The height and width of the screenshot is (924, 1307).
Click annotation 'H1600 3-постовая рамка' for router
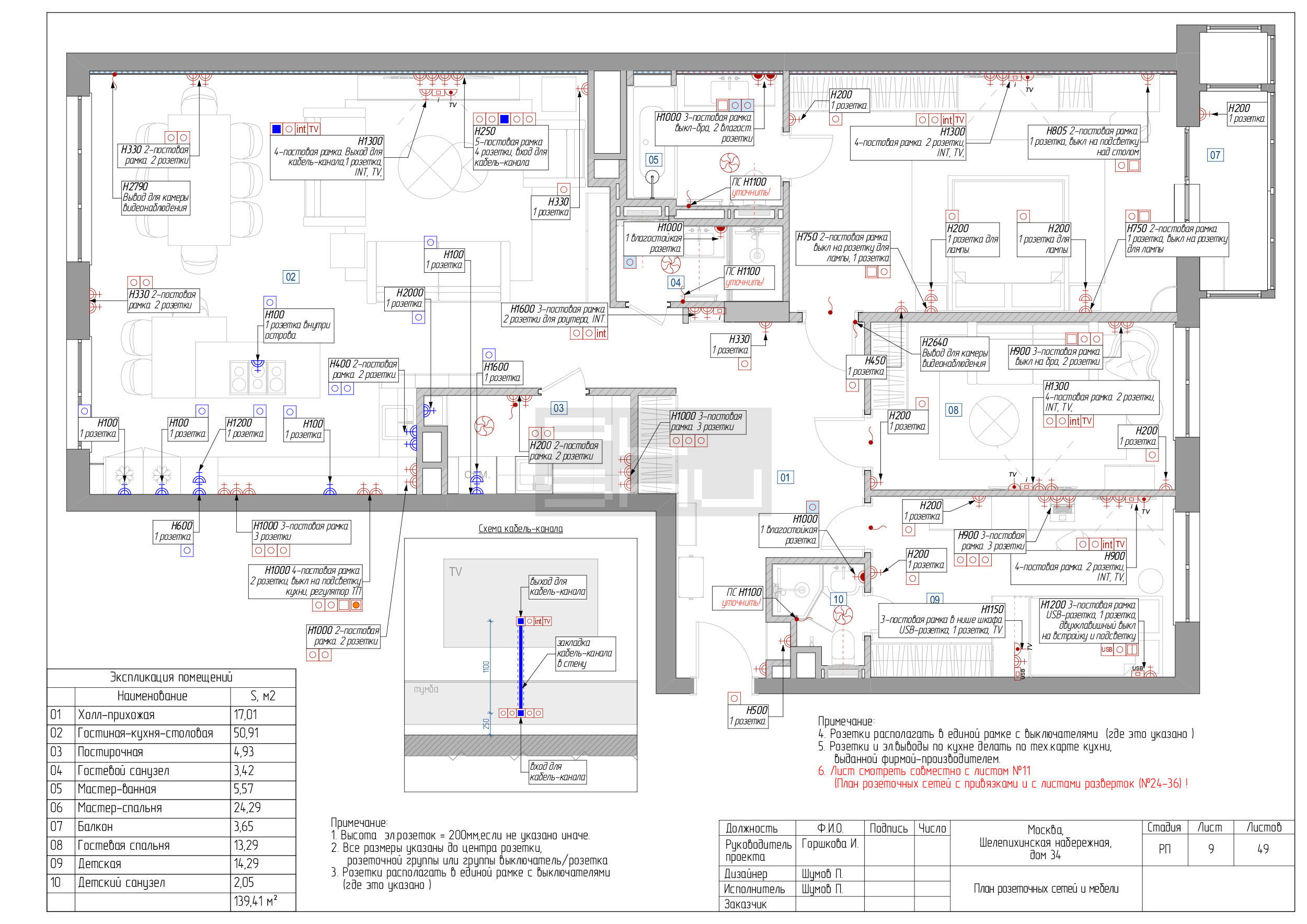(554, 314)
